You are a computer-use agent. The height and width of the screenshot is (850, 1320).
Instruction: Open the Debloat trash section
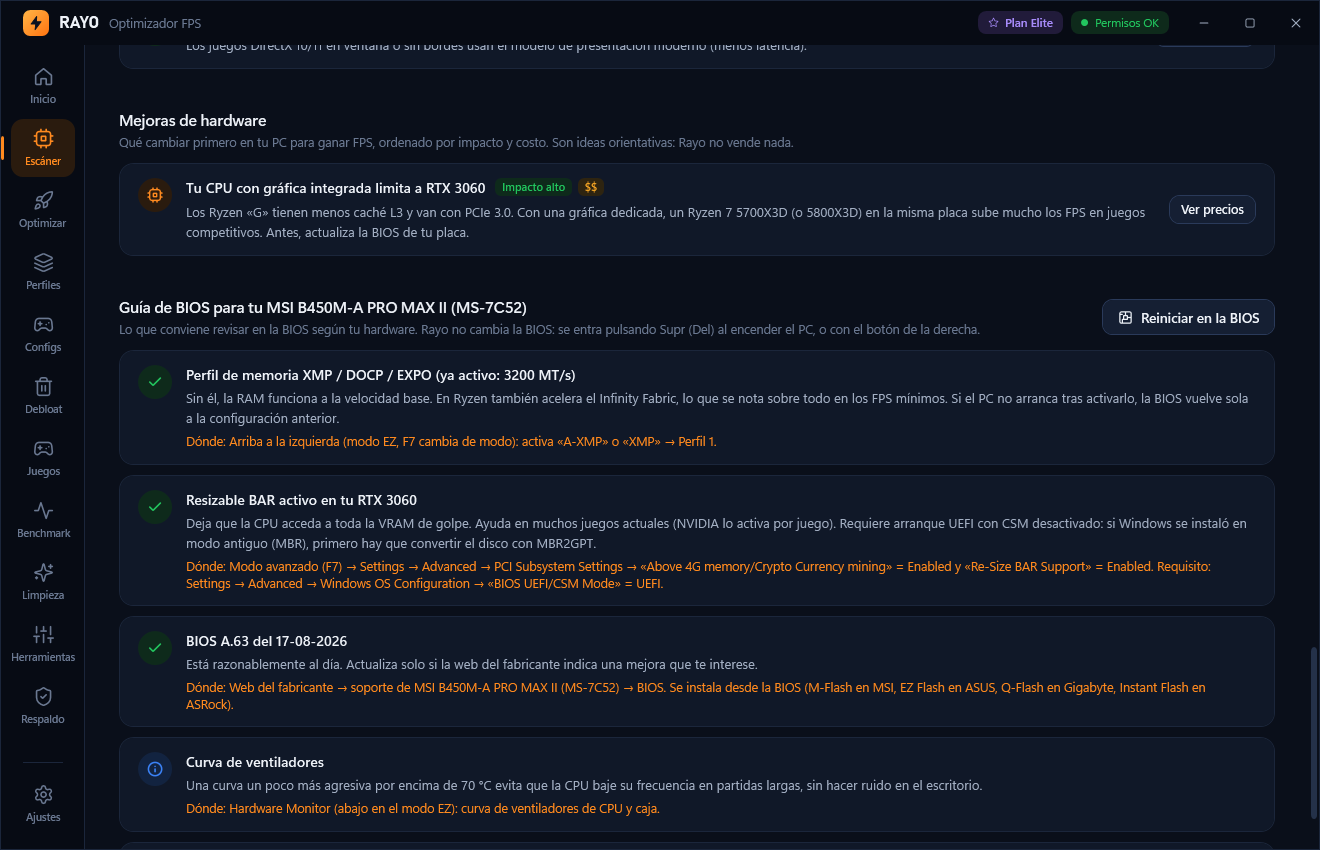[x=43, y=396]
